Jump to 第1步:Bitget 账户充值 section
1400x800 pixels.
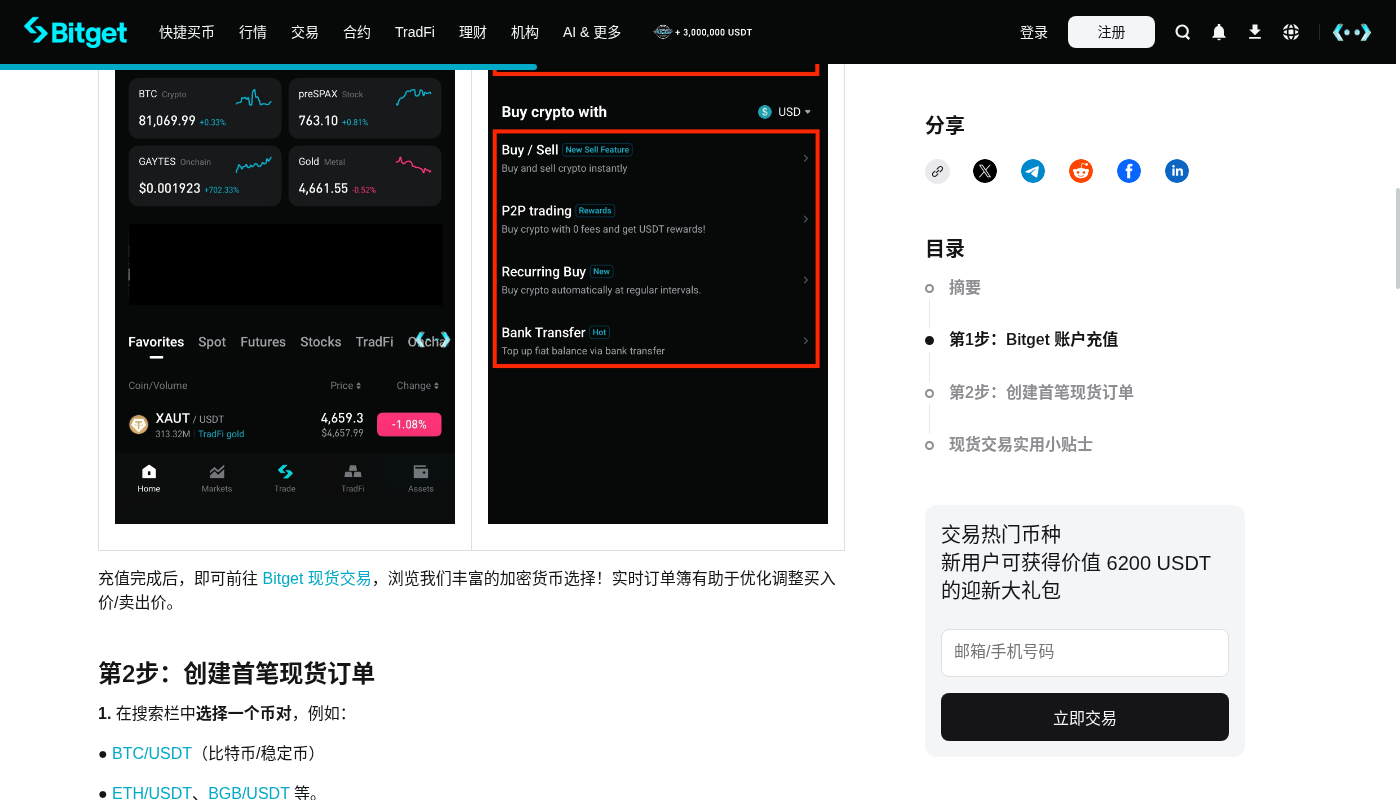(1034, 340)
